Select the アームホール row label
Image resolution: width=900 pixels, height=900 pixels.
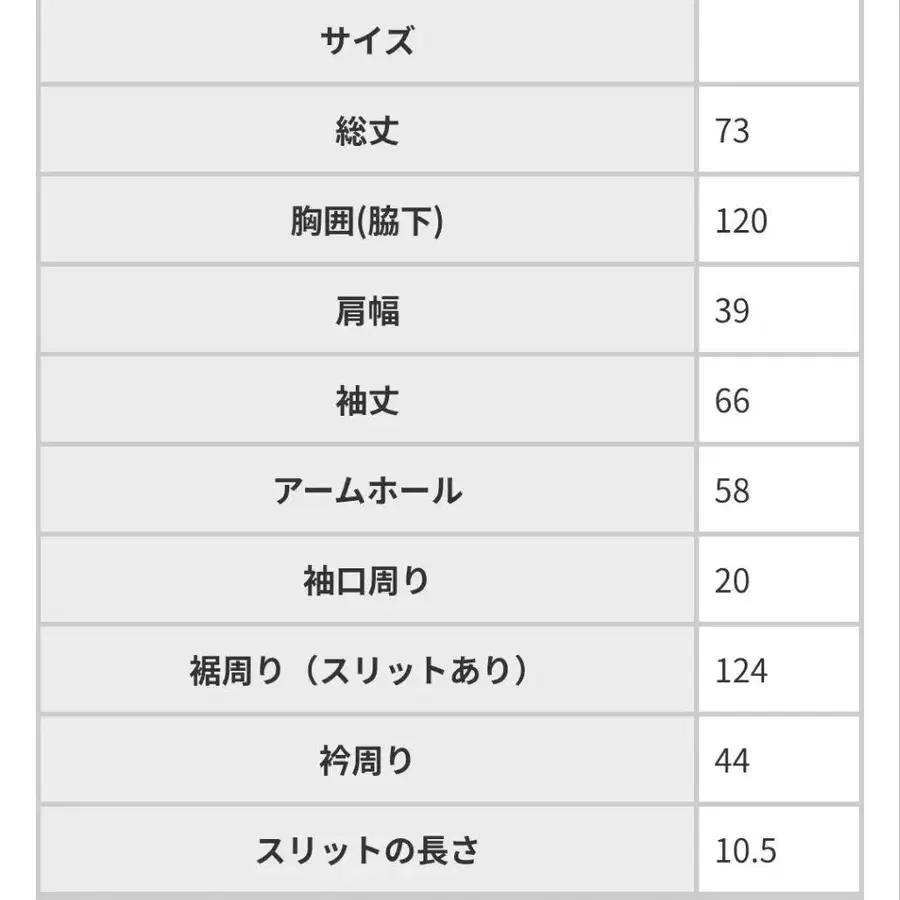tap(367, 491)
